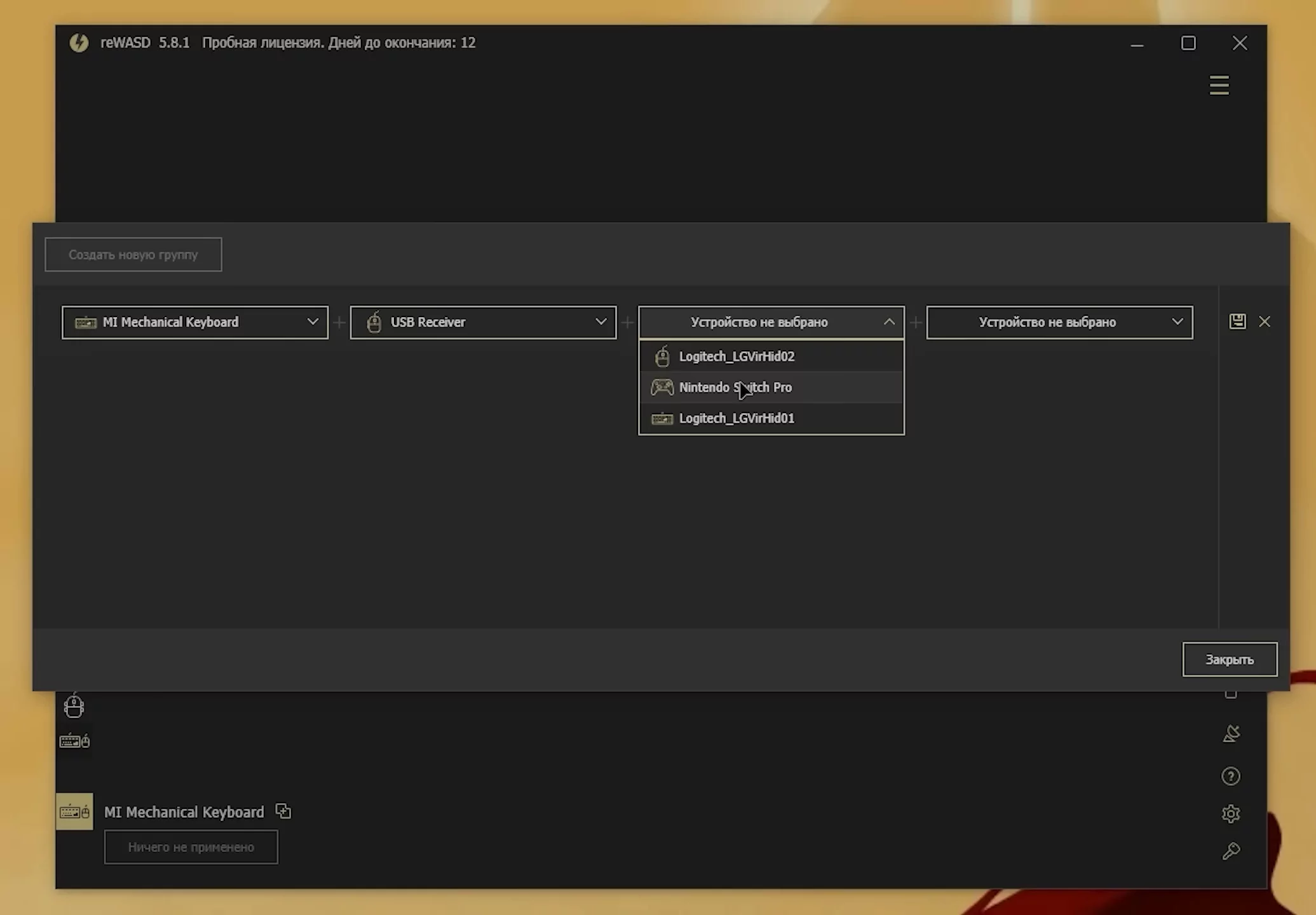Select the highlighted MI Mechanical Keyboard group tile

(74, 811)
